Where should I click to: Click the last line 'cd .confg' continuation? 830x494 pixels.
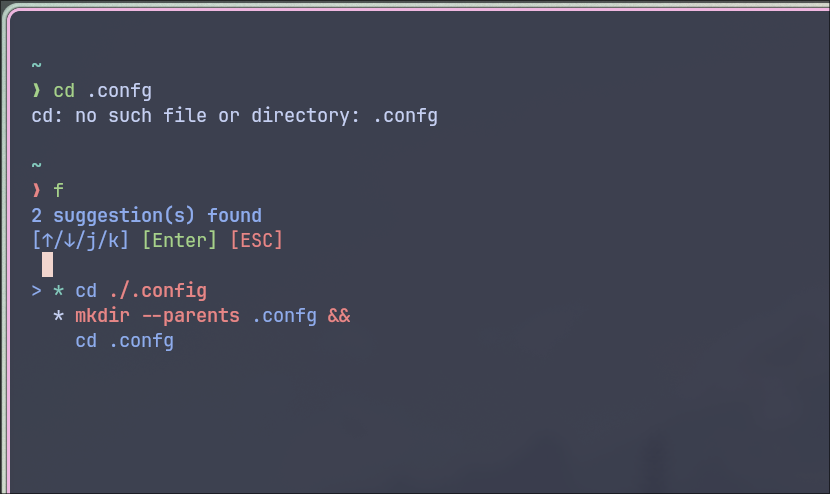[x=124, y=341]
